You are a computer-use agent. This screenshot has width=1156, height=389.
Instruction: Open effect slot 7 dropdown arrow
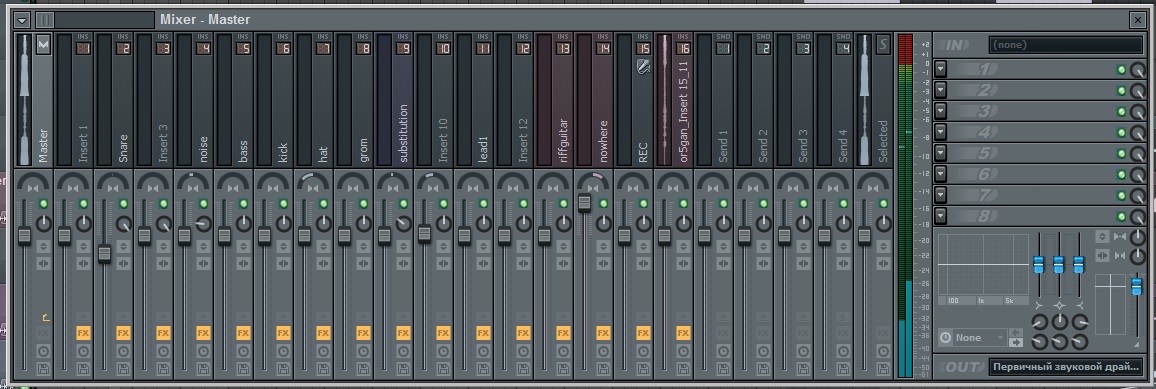pyautogui.click(x=940, y=194)
